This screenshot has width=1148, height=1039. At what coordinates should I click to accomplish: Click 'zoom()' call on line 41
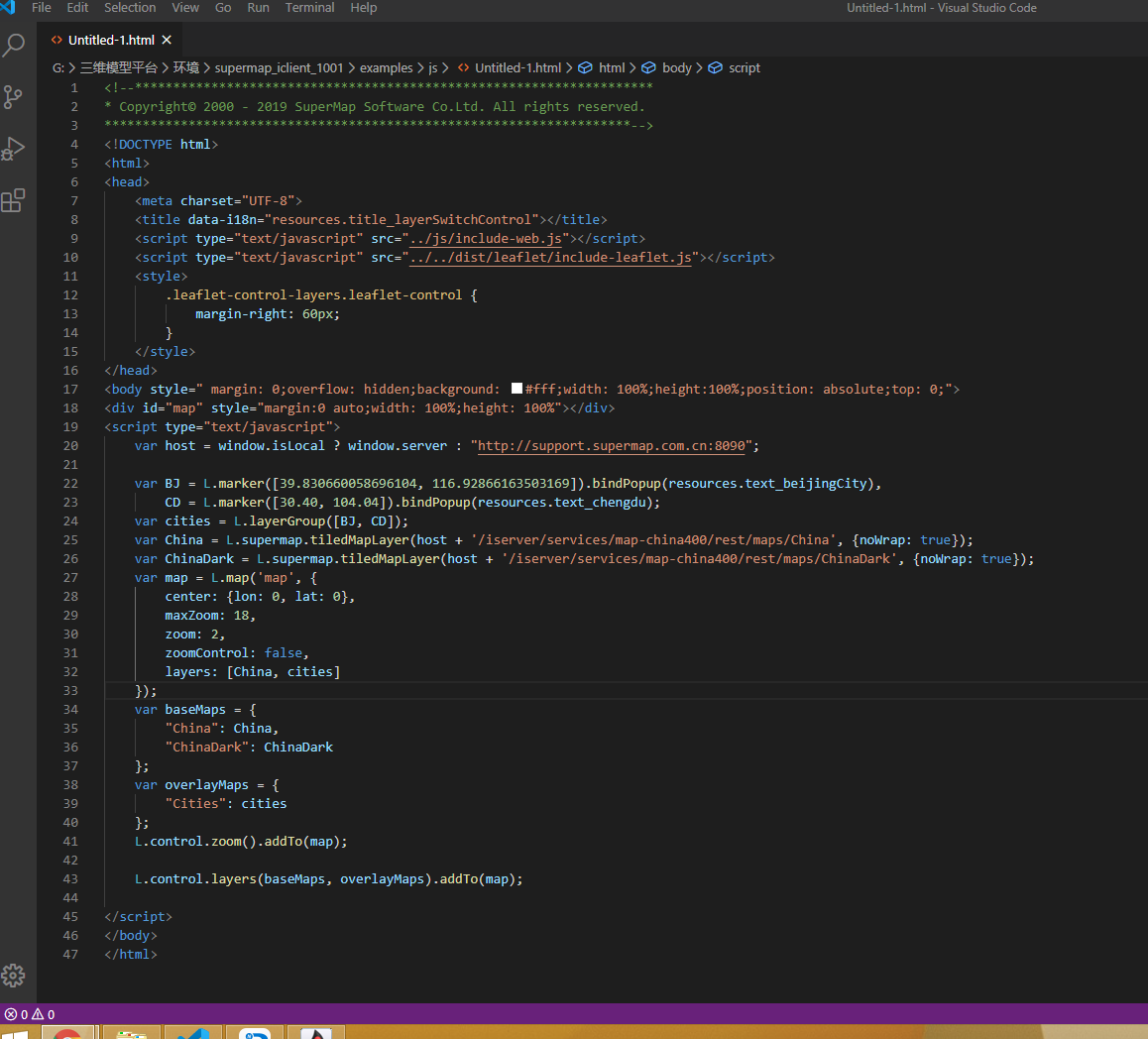click(x=234, y=842)
